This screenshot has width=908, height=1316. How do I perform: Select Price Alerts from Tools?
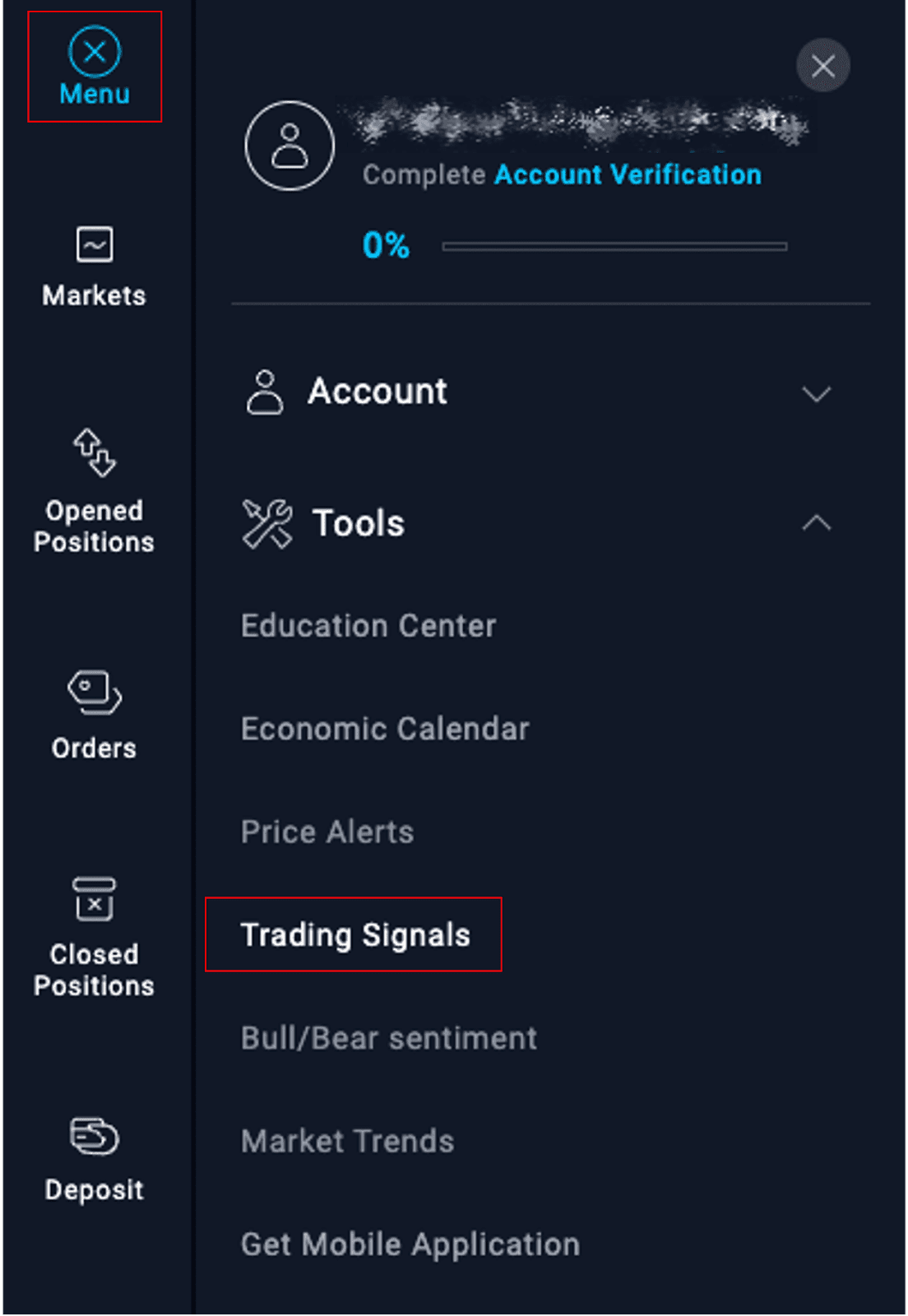[x=327, y=832]
